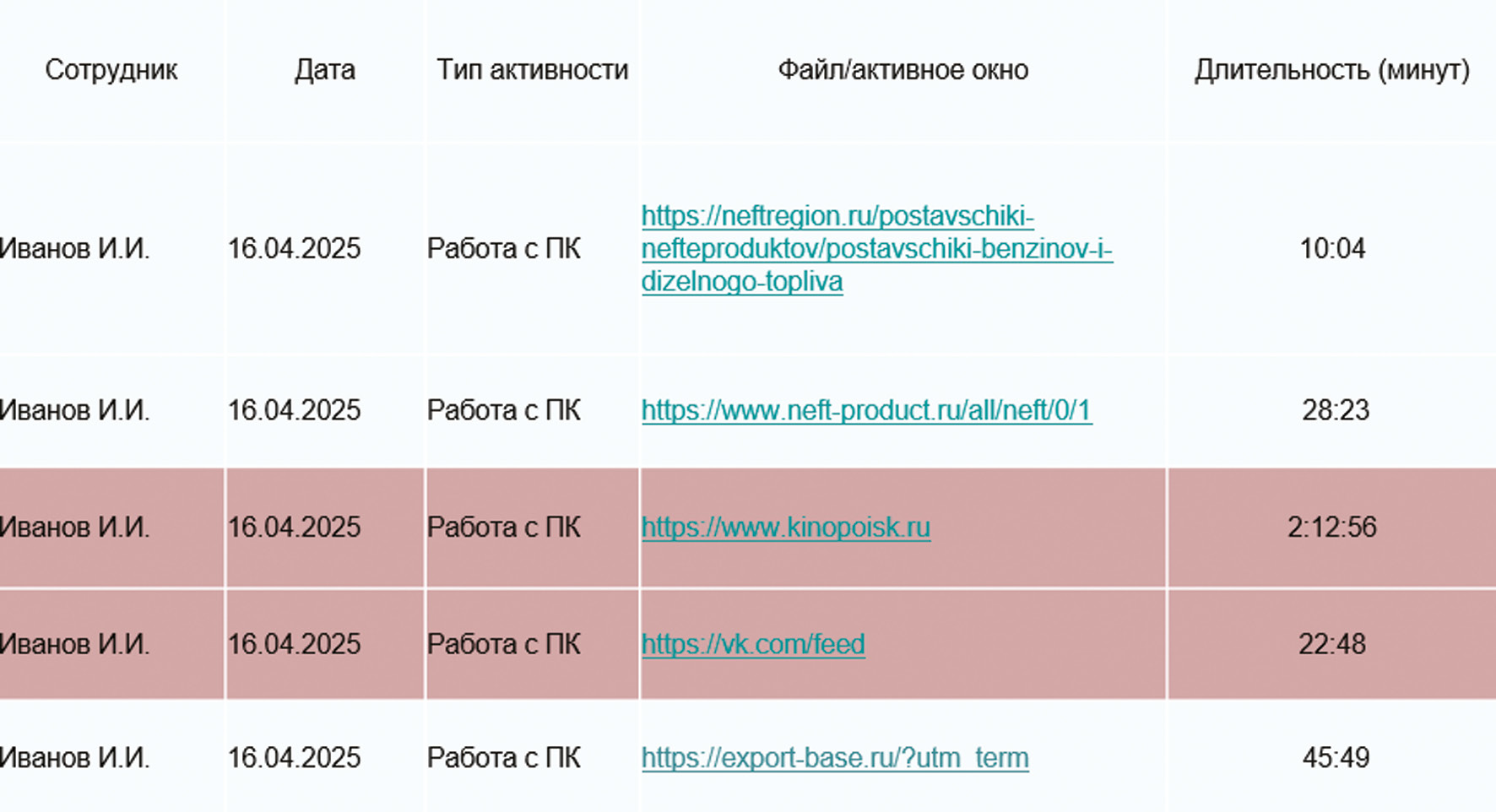Click the "Дата" column header
The image size is (1496, 812).
click(325, 70)
